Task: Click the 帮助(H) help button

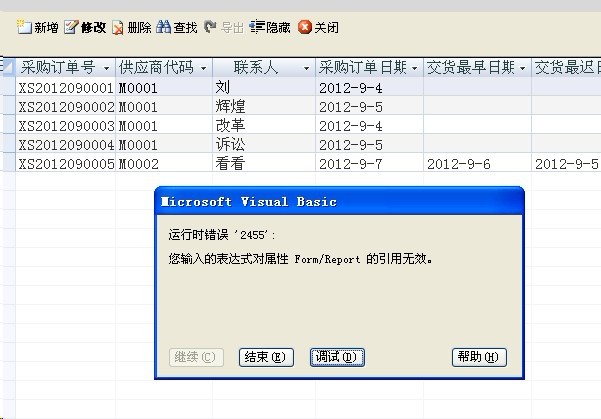Action: (479, 357)
